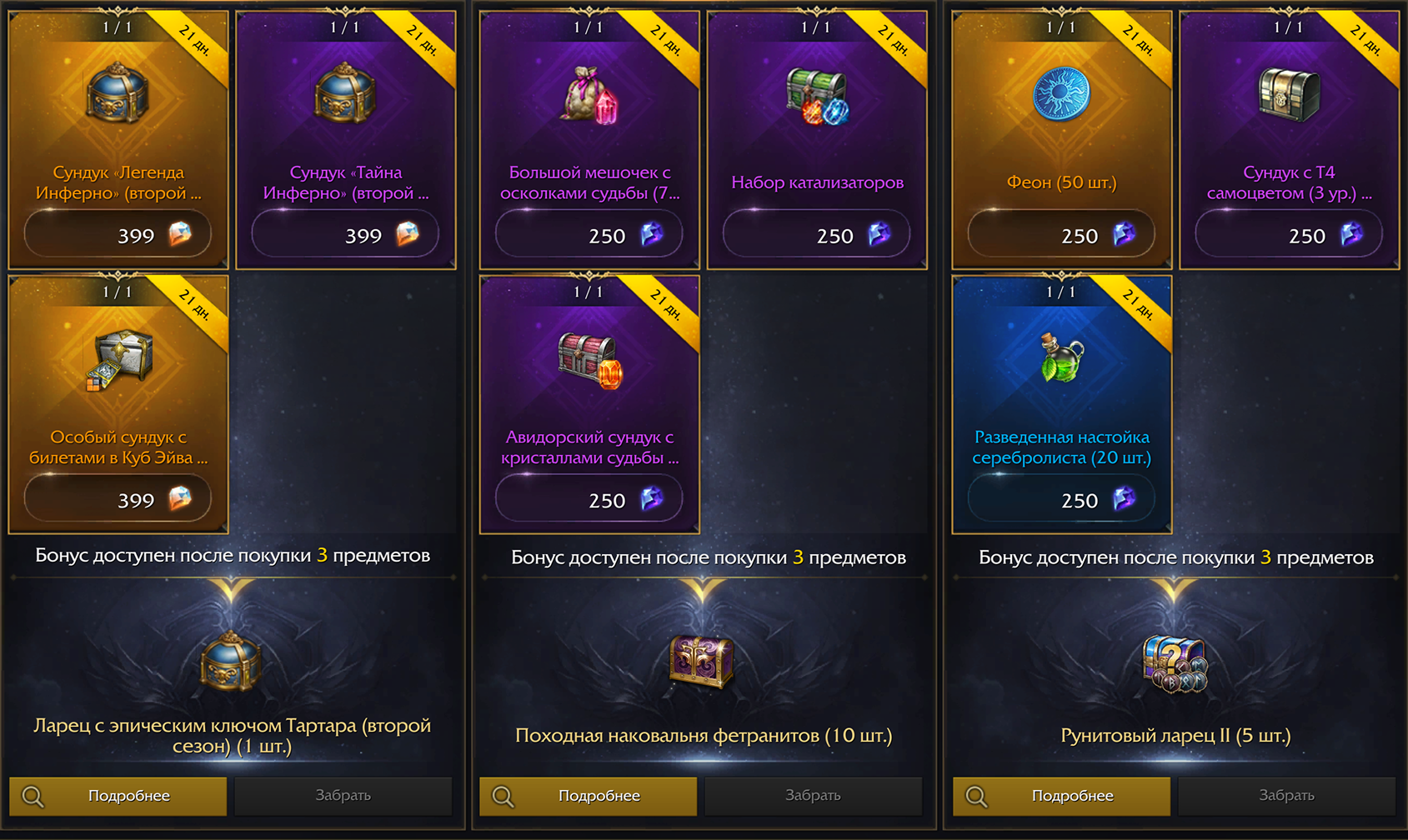
Task: Click Забрать under the Рунитовый ларец bonus
Action: [x=1286, y=796]
